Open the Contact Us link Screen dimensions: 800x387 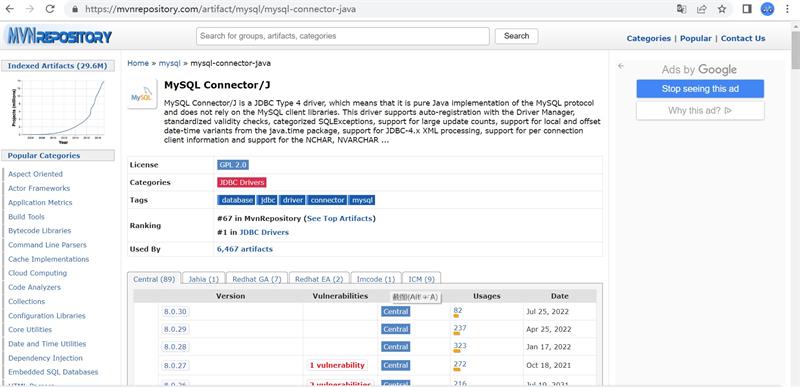(x=743, y=38)
